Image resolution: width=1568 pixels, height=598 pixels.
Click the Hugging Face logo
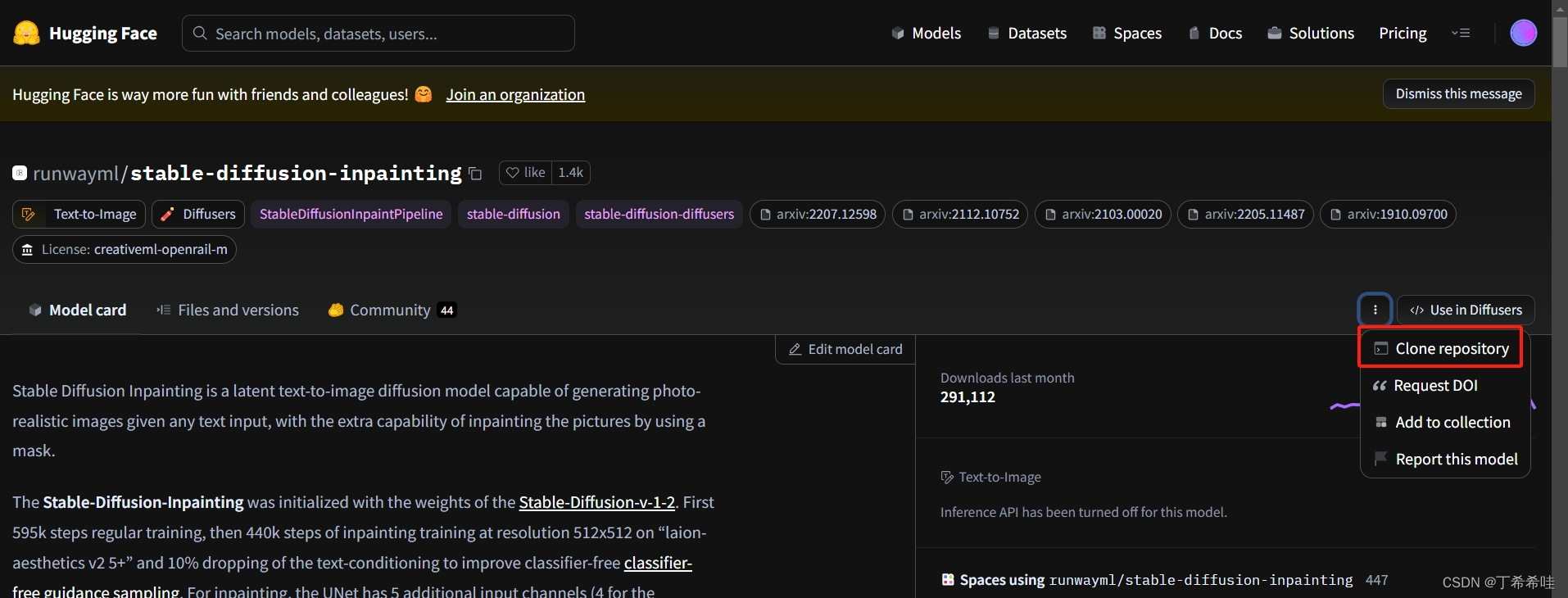(85, 33)
